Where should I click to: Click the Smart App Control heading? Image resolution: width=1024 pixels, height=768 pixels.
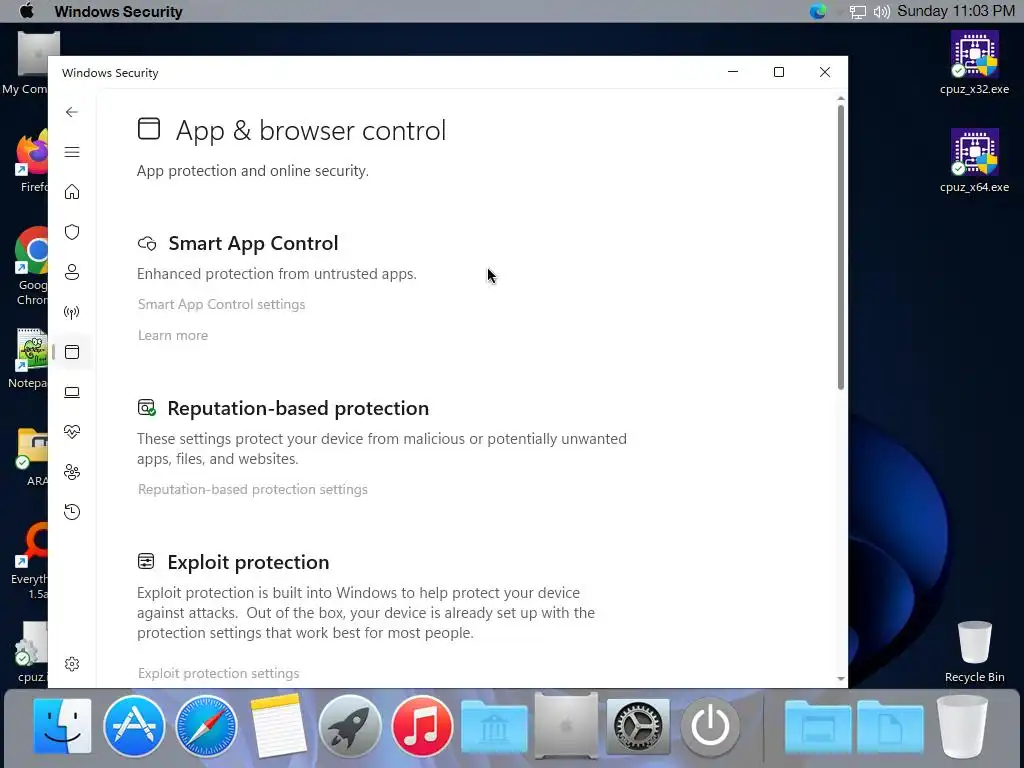click(253, 243)
